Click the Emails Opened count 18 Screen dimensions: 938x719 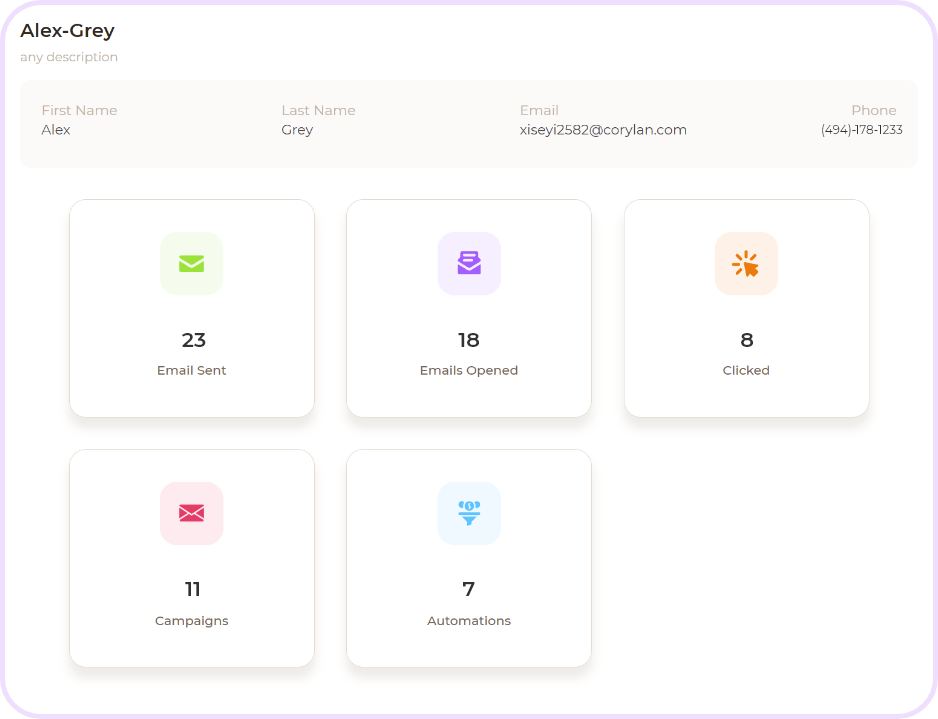(x=469, y=340)
